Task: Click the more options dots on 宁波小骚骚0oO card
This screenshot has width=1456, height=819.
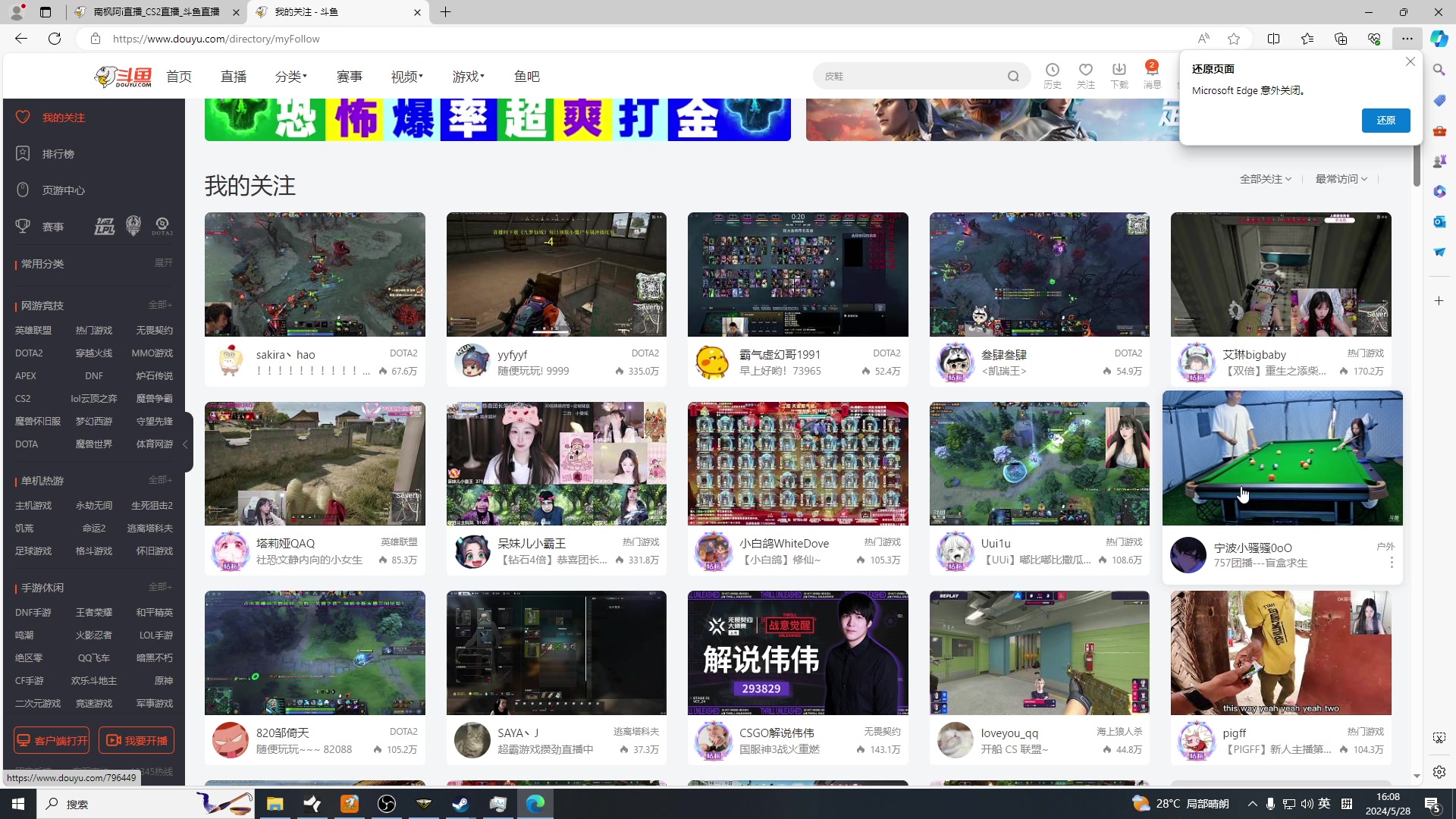Action: [x=1392, y=563]
